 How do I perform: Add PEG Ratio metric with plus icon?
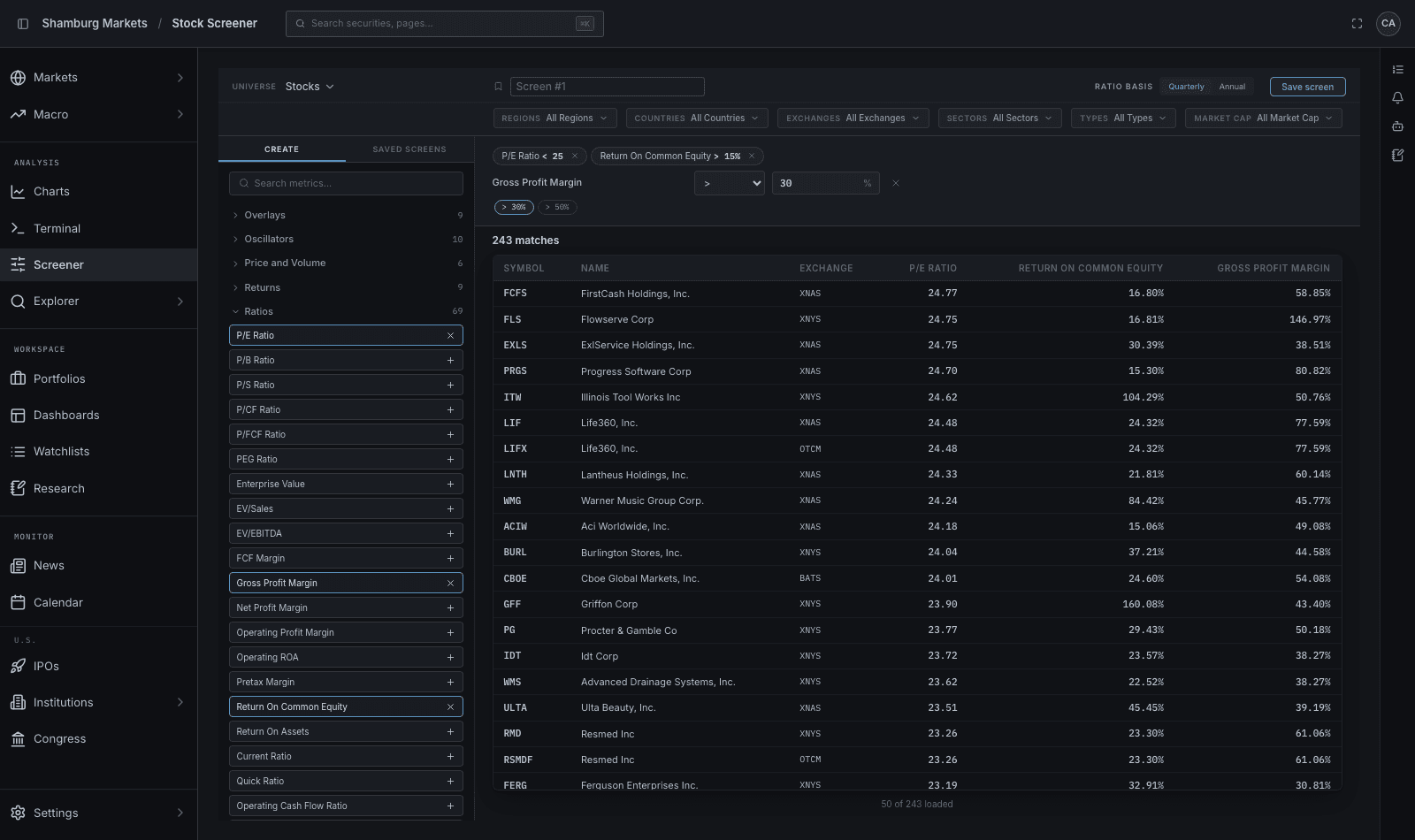[450, 460]
